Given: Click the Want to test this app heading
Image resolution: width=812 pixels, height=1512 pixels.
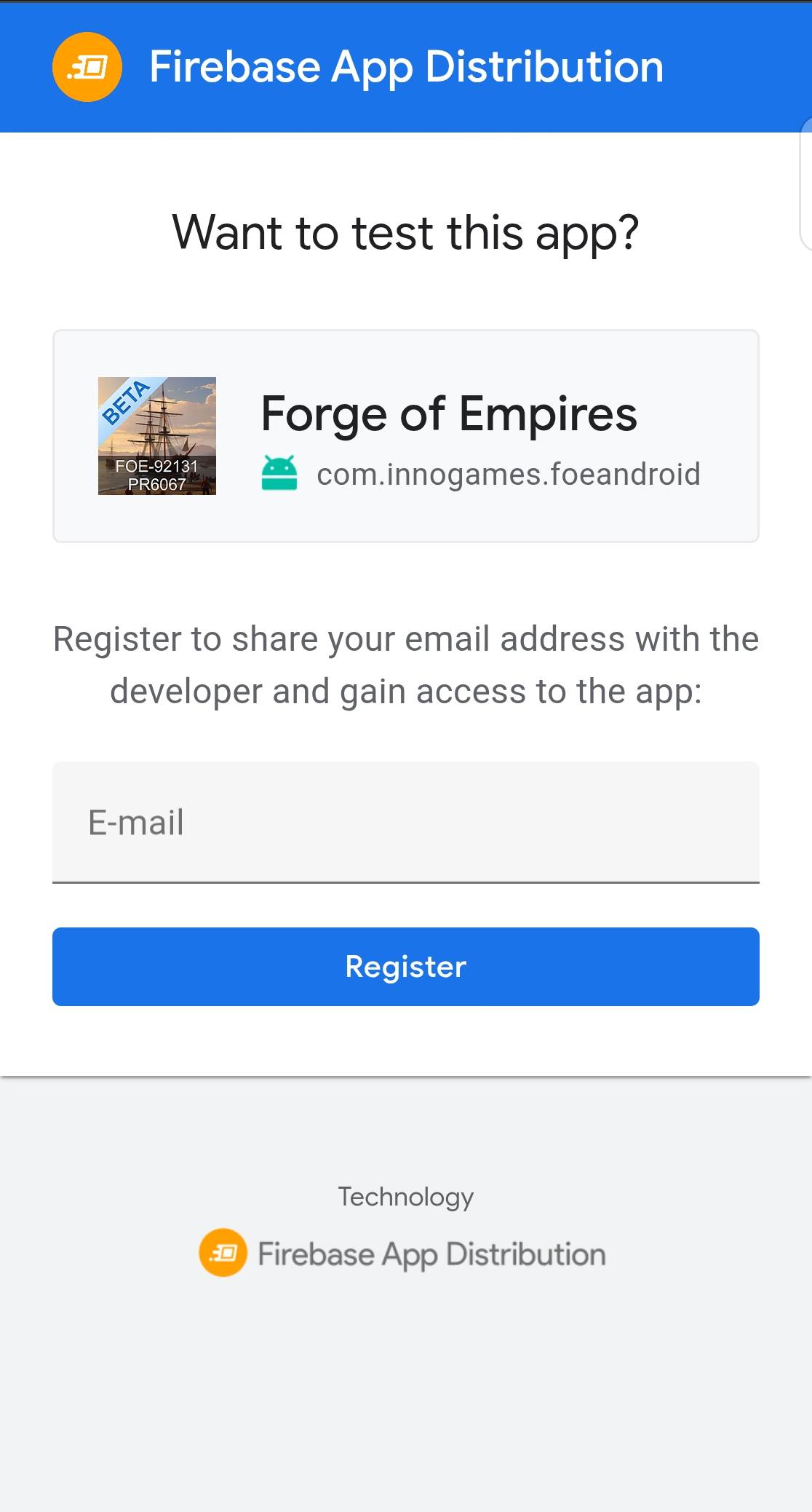Looking at the screenshot, I should 405,233.
